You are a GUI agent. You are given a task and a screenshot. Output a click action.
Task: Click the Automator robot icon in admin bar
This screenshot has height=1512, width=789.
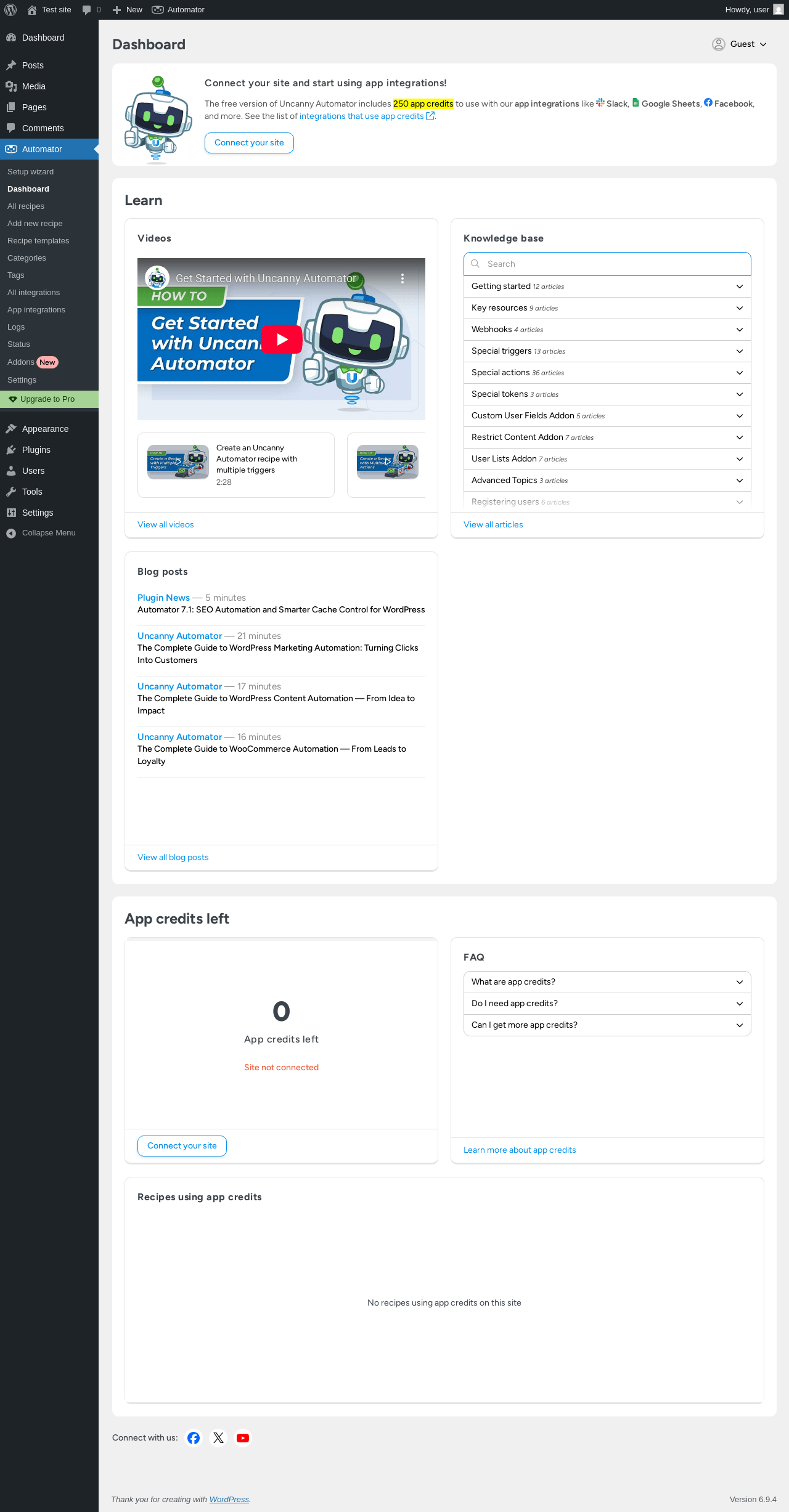(158, 10)
